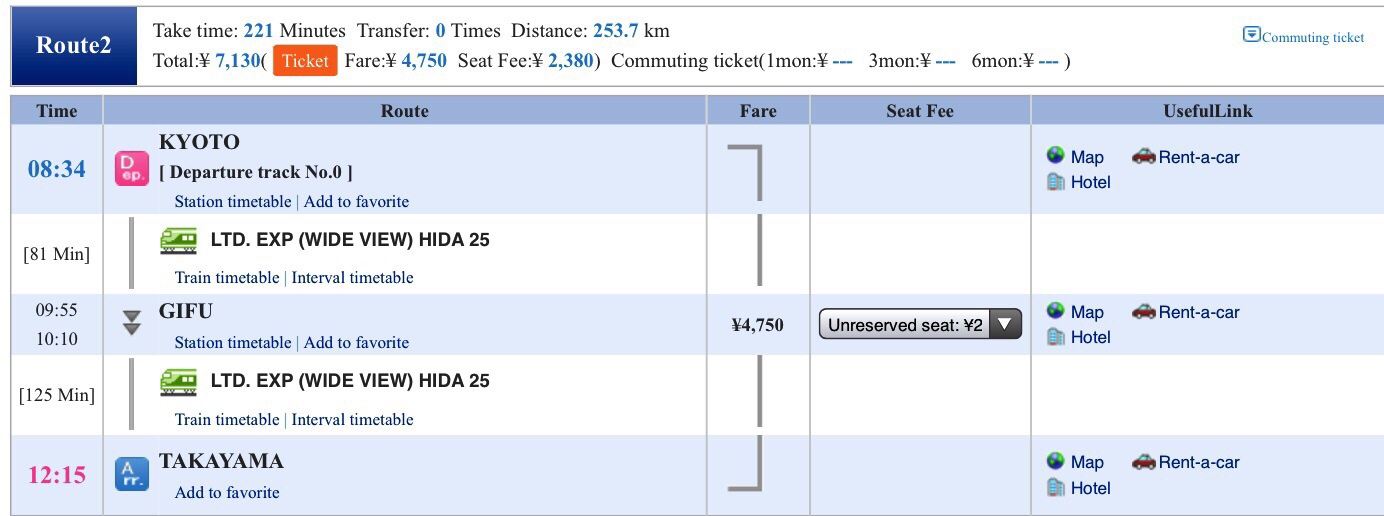Click the Hotel building icon in TAKAYAMA row
Screen dimensions: 1384x516
[1056, 488]
